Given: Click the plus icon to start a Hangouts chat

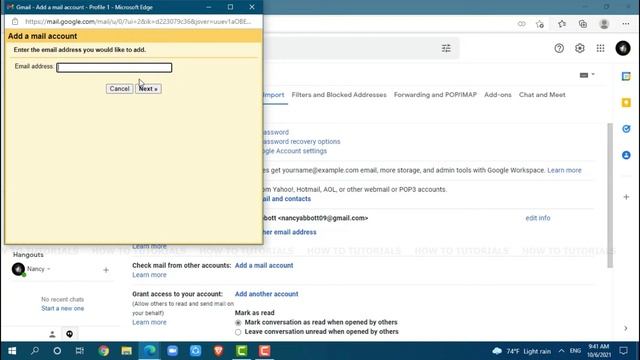Looking at the screenshot, I should (x=106, y=270).
